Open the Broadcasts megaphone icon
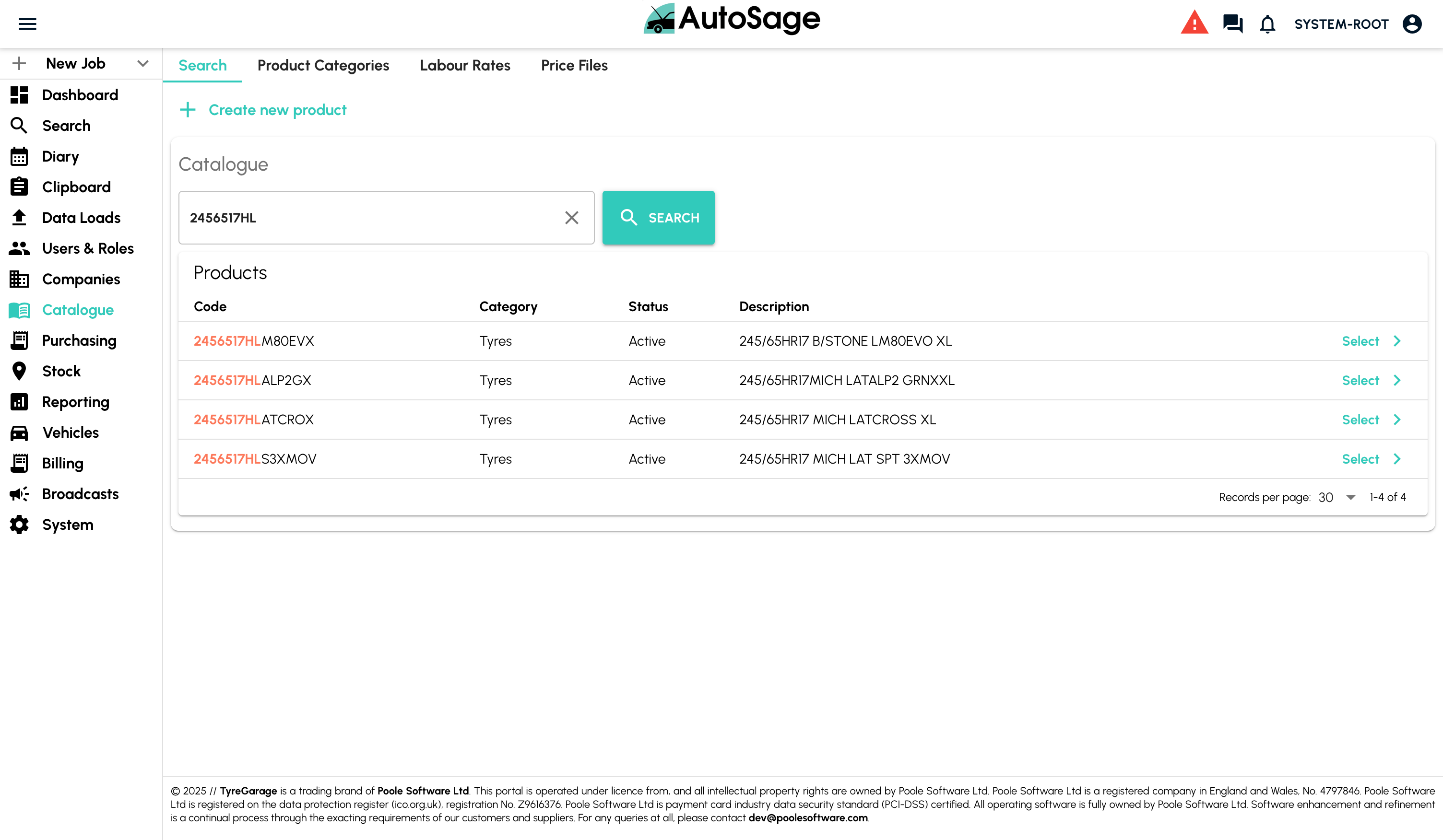 [19, 494]
